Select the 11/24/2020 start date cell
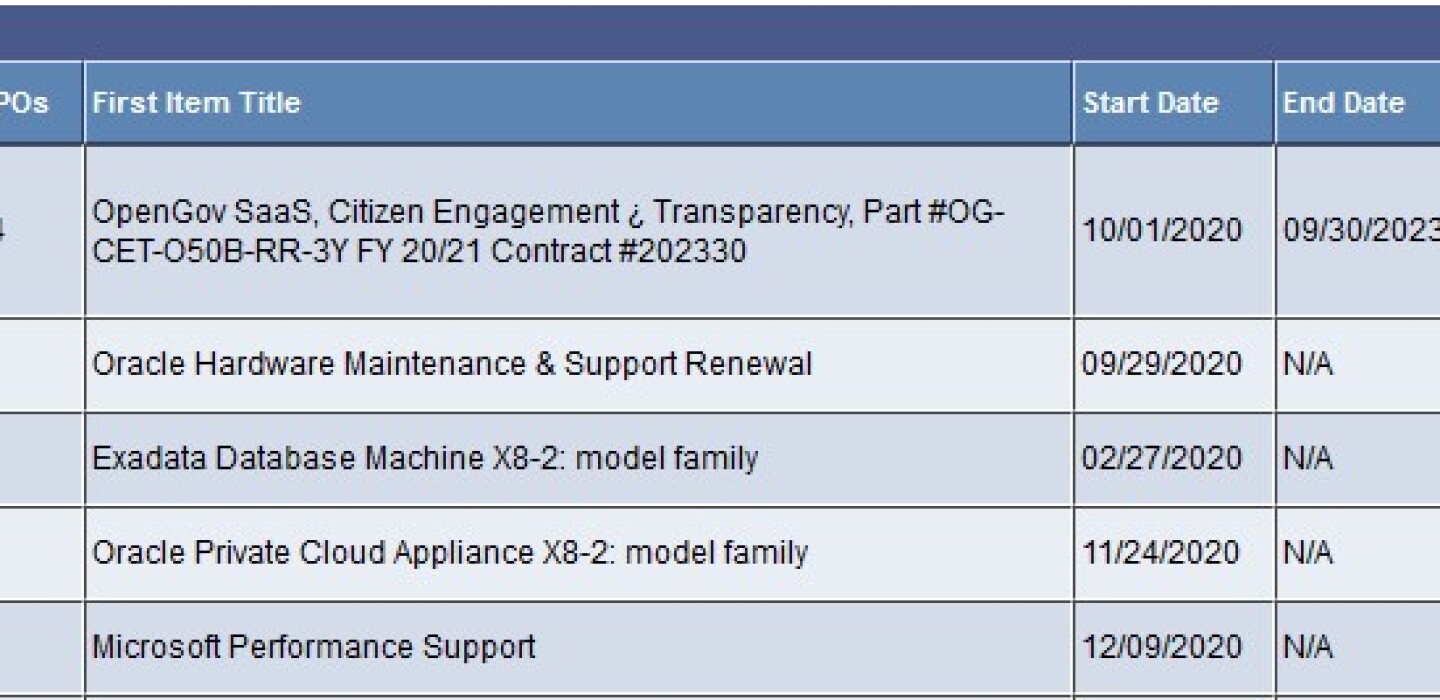Screen dimensions: 1440x700 point(1161,552)
